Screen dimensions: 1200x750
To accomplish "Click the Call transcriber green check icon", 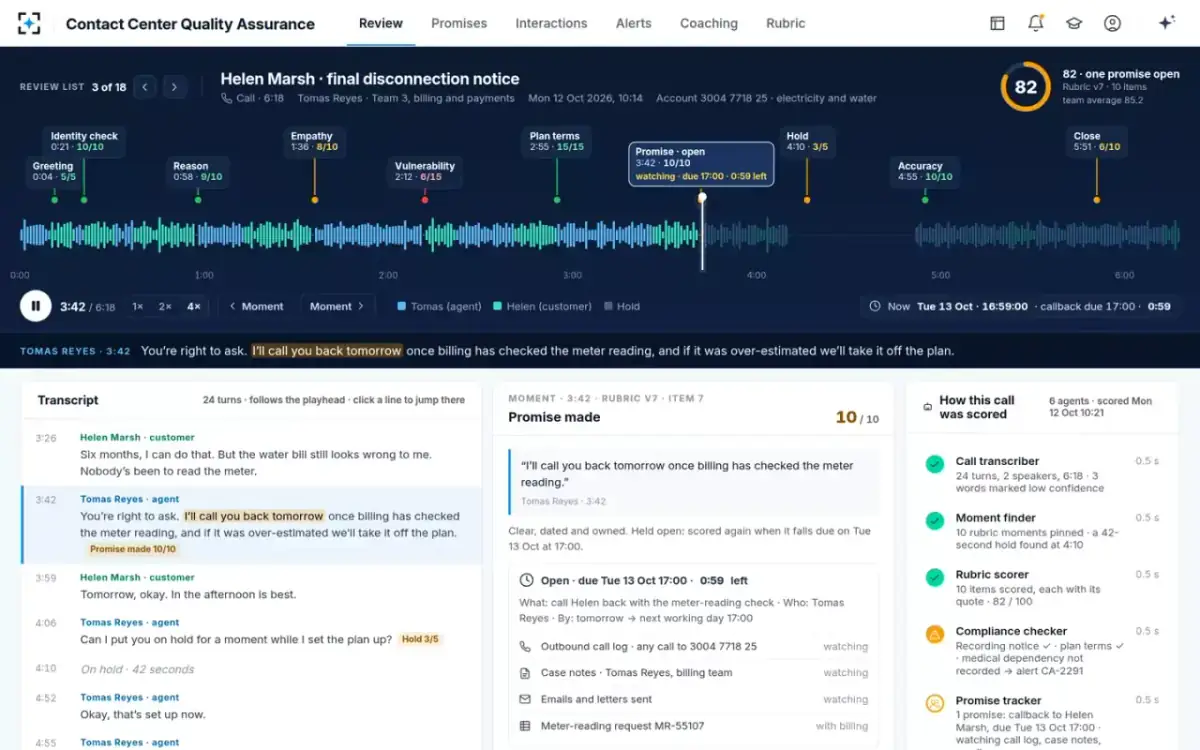I will [x=934, y=464].
